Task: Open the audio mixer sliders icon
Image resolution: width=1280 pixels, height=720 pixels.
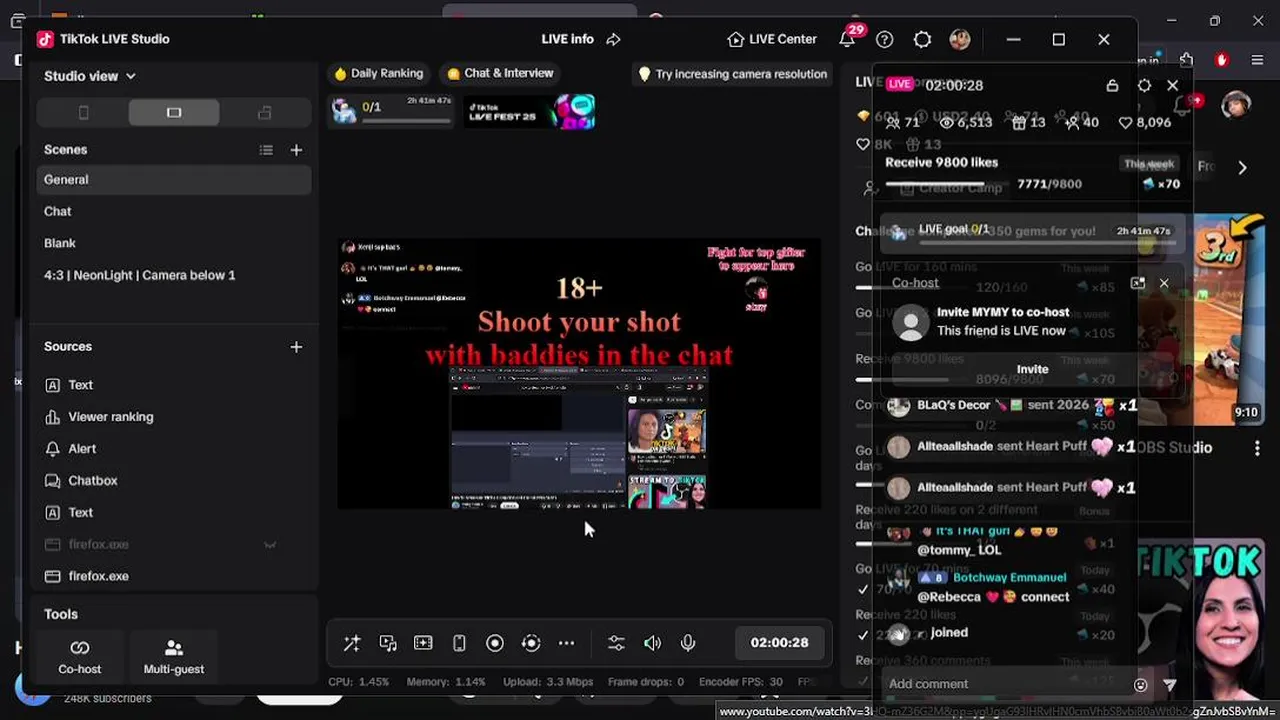Action: [616, 643]
